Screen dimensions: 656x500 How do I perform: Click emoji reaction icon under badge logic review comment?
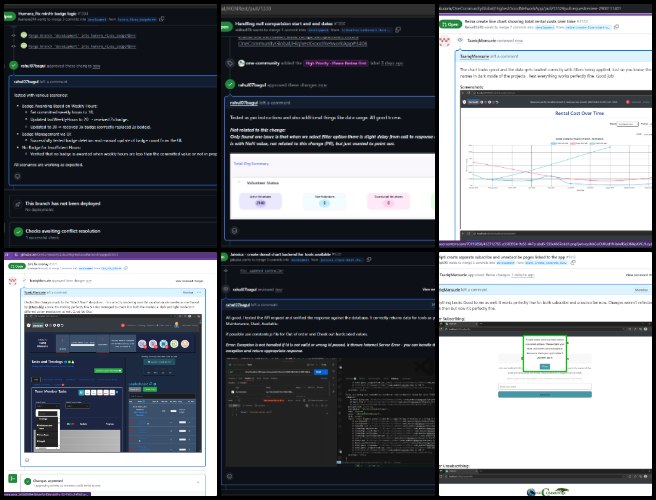click(18, 176)
